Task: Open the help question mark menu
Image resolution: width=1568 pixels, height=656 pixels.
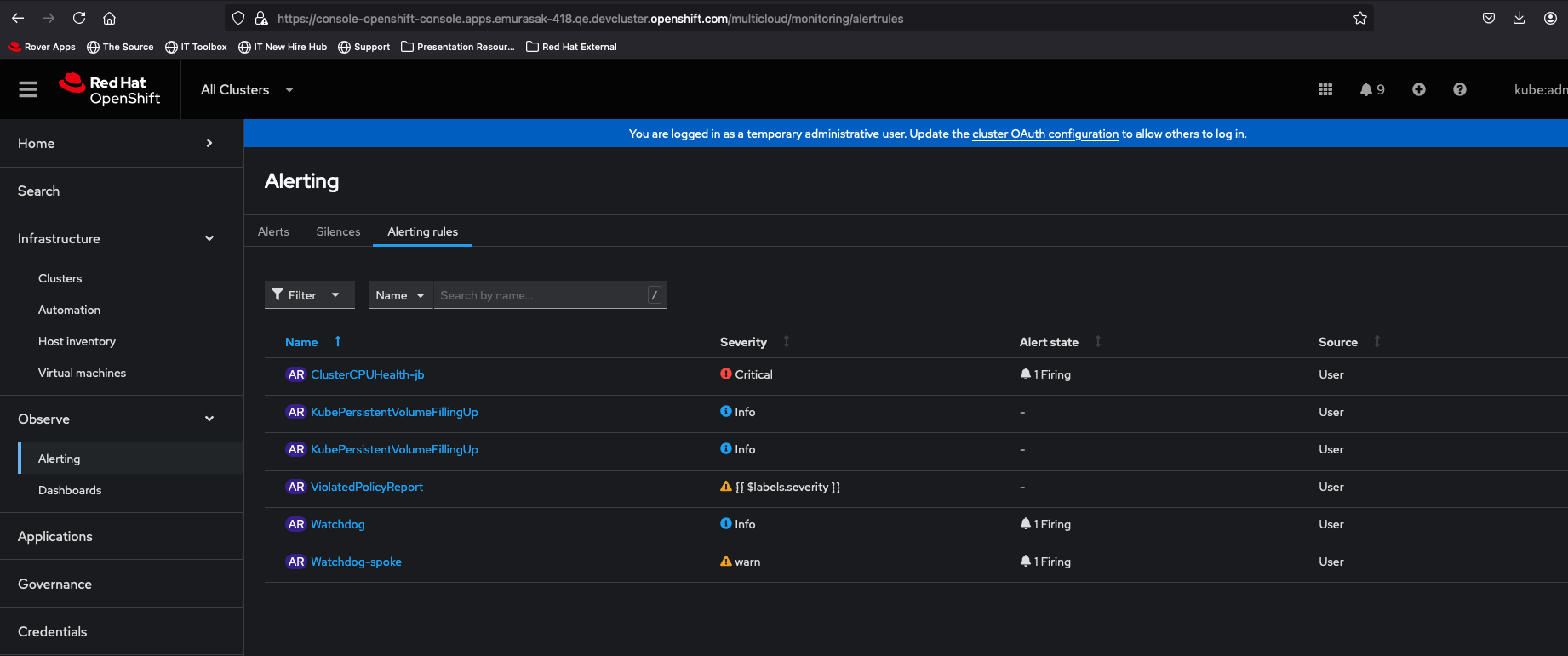Action: coord(1460,89)
